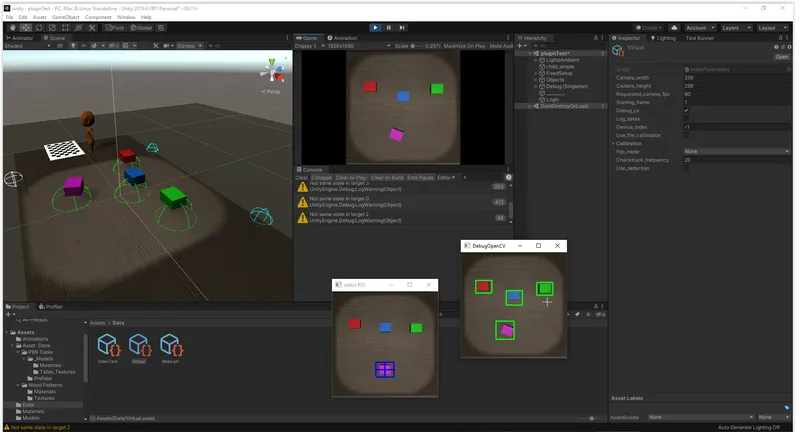Switch to the Animation tab
The image size is (800, 432).
coord(342,38)
